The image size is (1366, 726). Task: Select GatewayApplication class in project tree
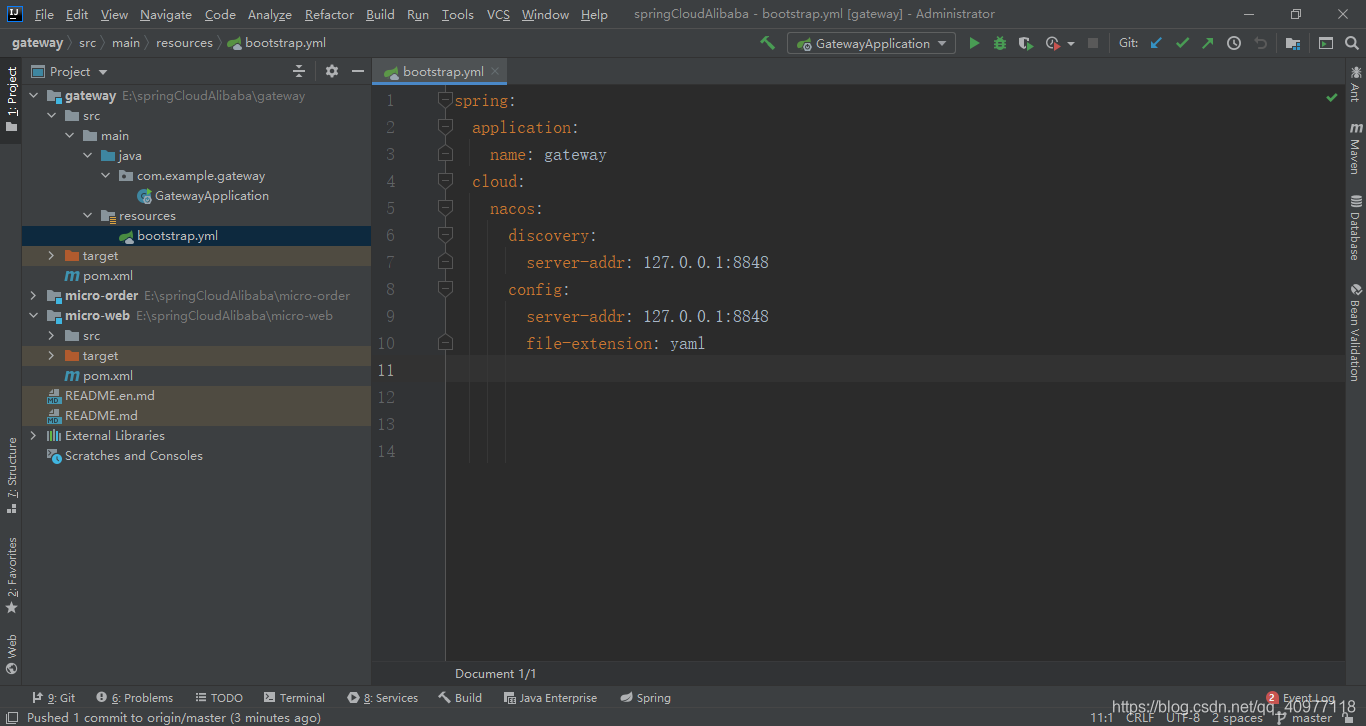point(203,196)
